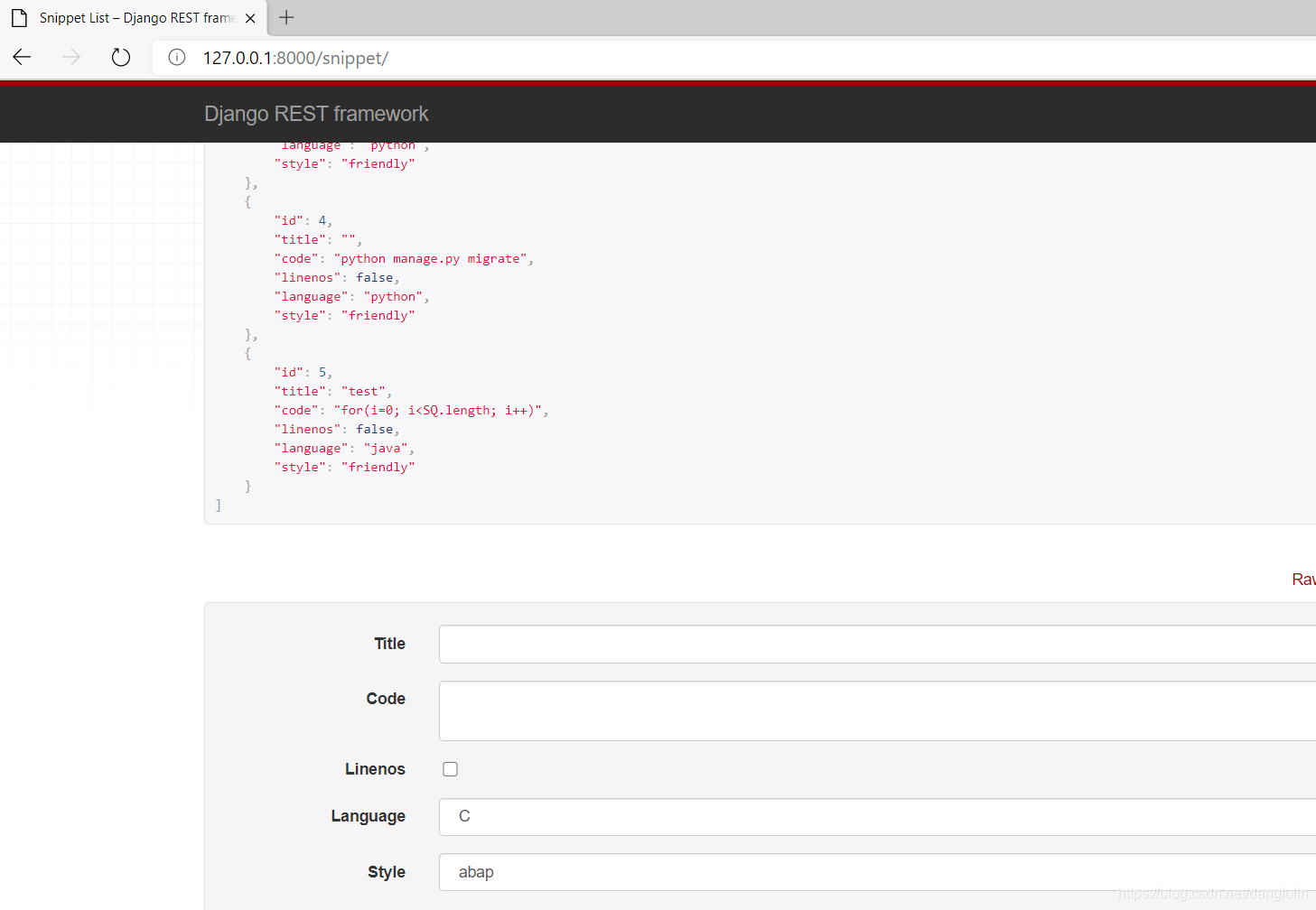Click the page icon on the browser tab

pos(19,18)
